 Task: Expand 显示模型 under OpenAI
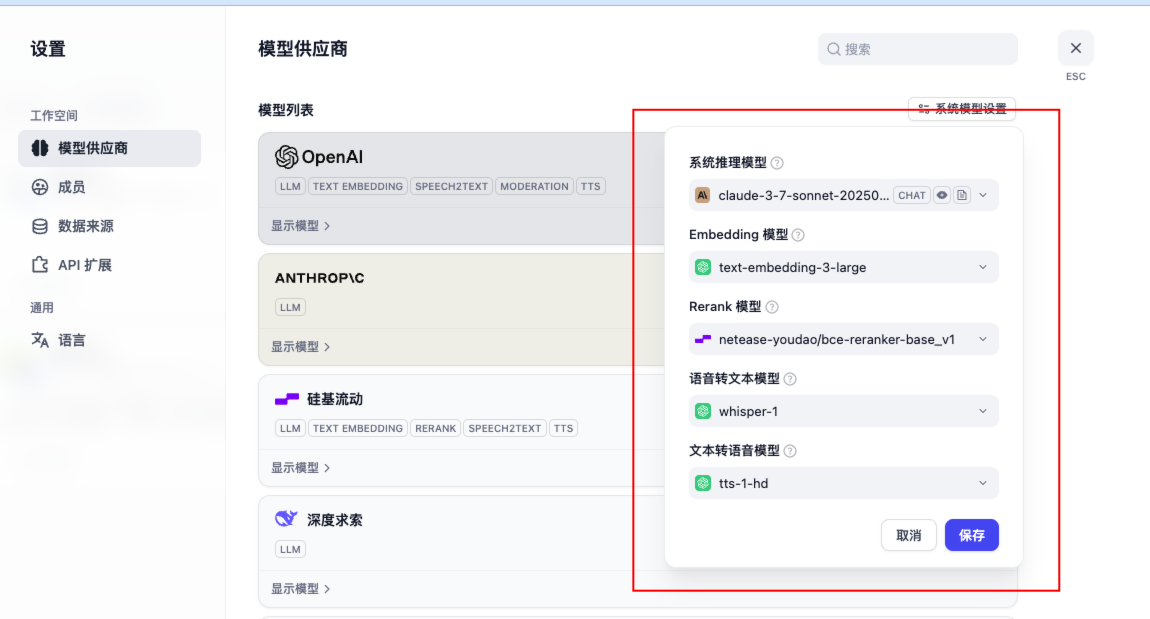tap(301, 226)
